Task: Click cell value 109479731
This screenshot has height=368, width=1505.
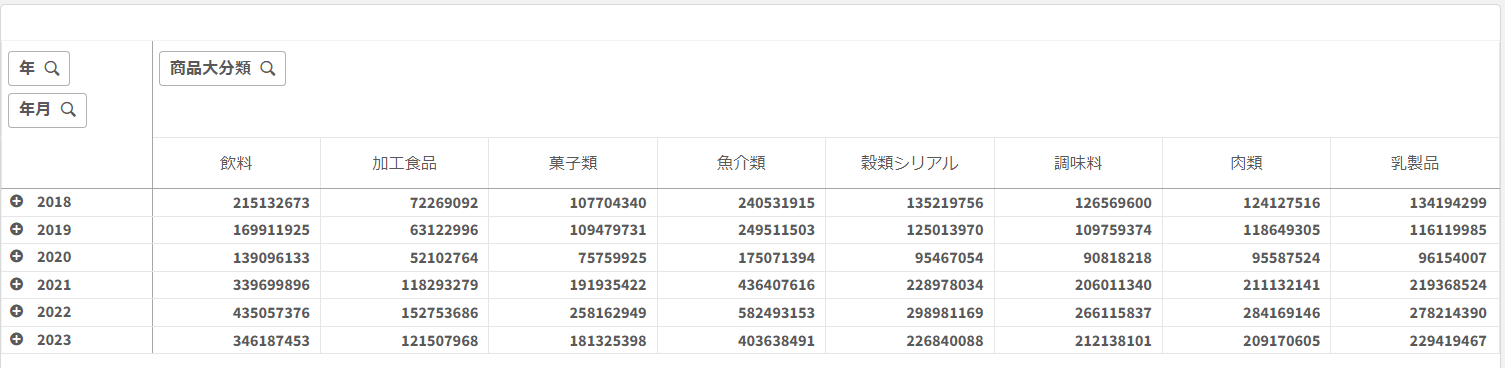Action: pyautogui.click(x=608, y=229)
